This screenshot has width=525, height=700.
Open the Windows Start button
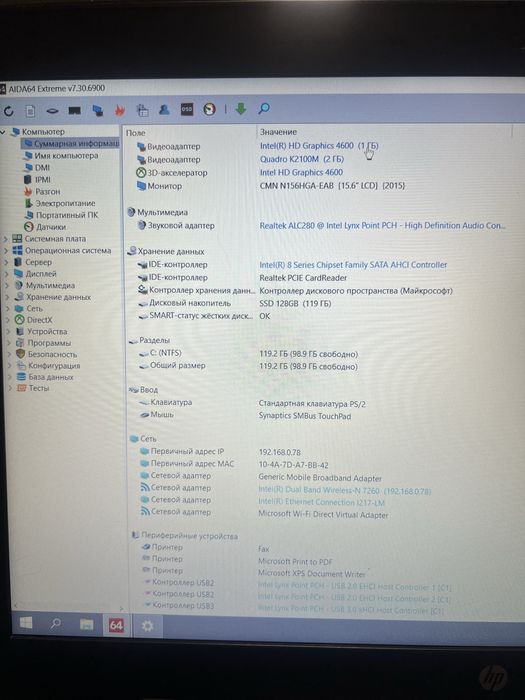pyautogui.click(x=26, y=623)
